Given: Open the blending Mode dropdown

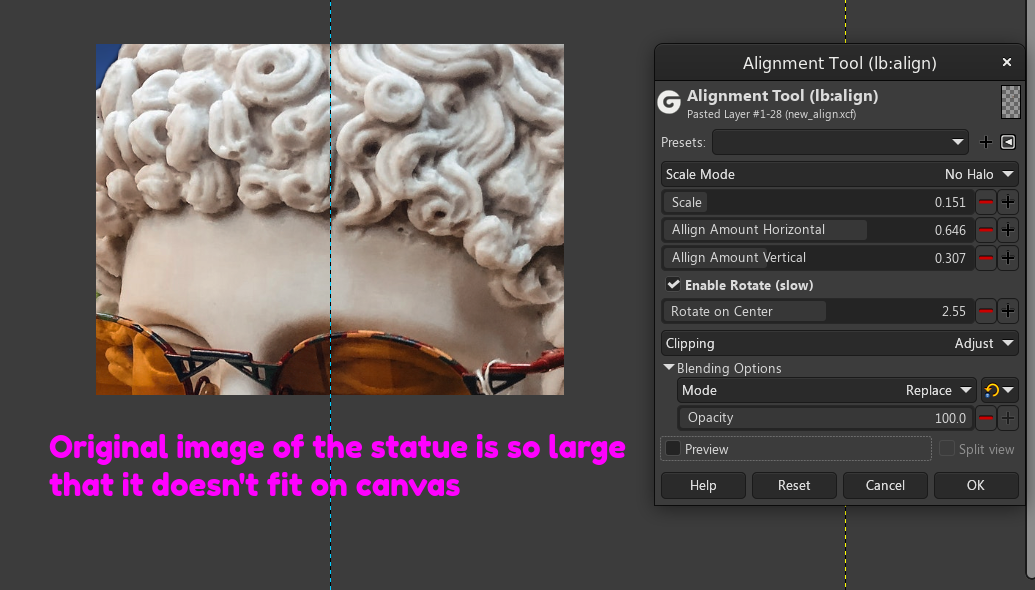Looking at the screenshot, I should [x=826, y=390].
